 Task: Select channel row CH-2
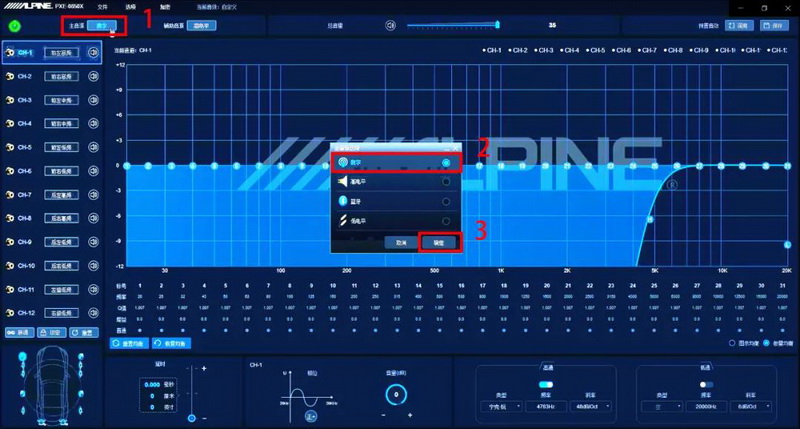(x=52, y=76)
